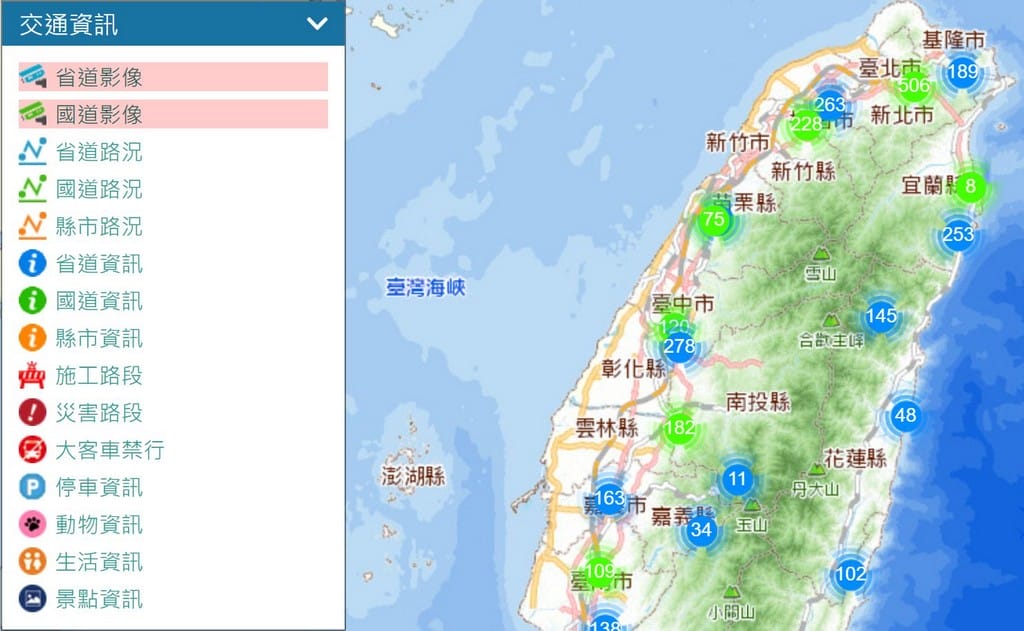
Task: Click the 省道影像 camera icon
Action: 33,77
